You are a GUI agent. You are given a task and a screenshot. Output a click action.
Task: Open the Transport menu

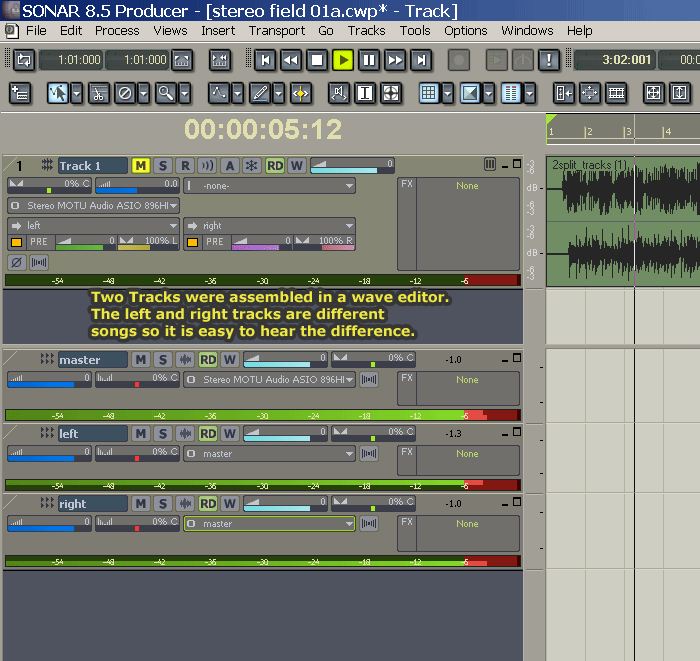click(x=277, y=31)
